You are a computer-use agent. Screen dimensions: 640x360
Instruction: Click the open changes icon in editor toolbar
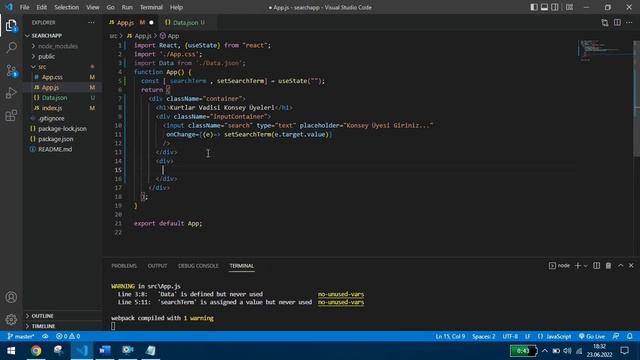click(x=604, y=23)
